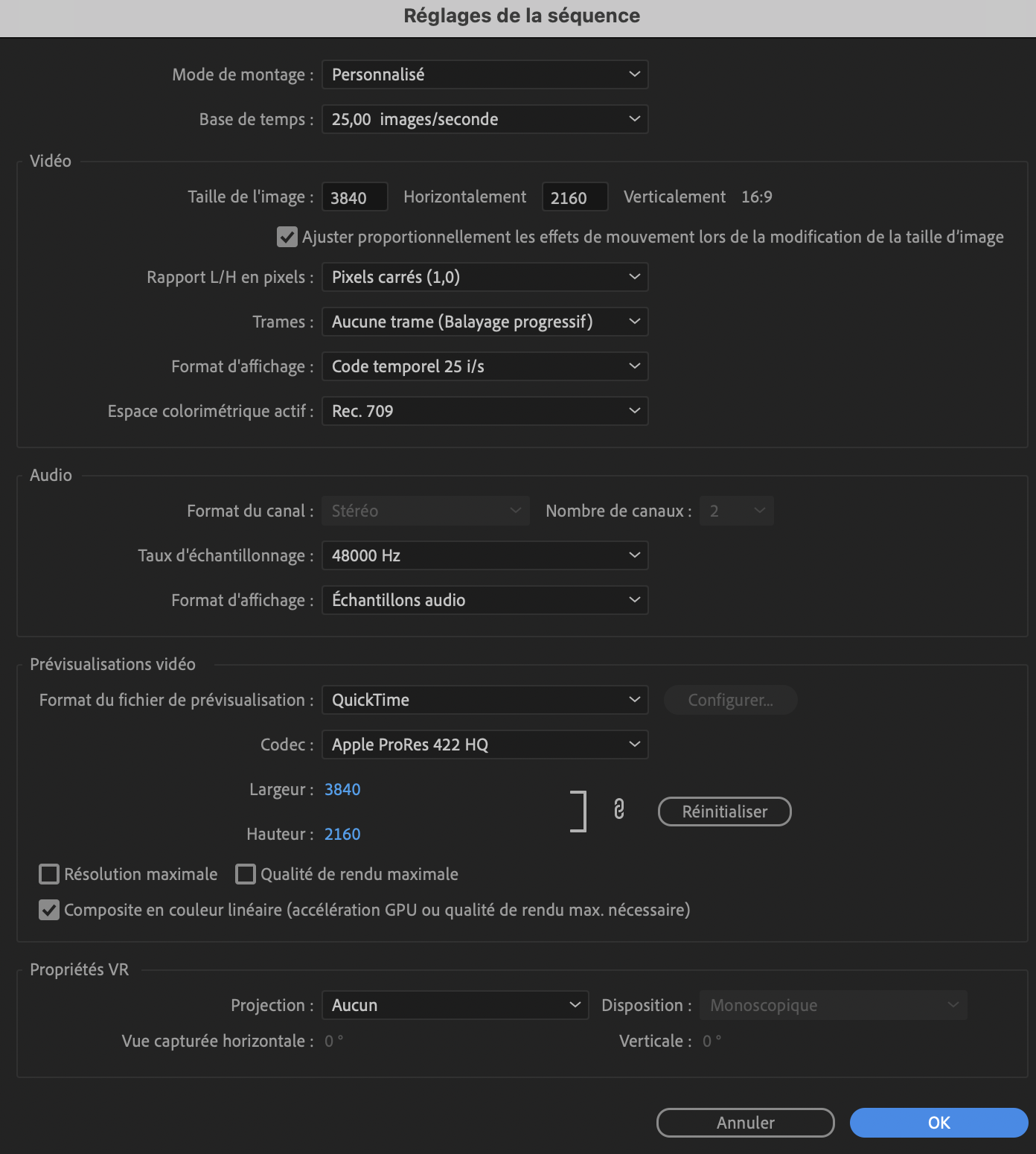Open the Mode de montage dropdown
This screenshot has width=1036, height=1154.
(x=485, y=74)
